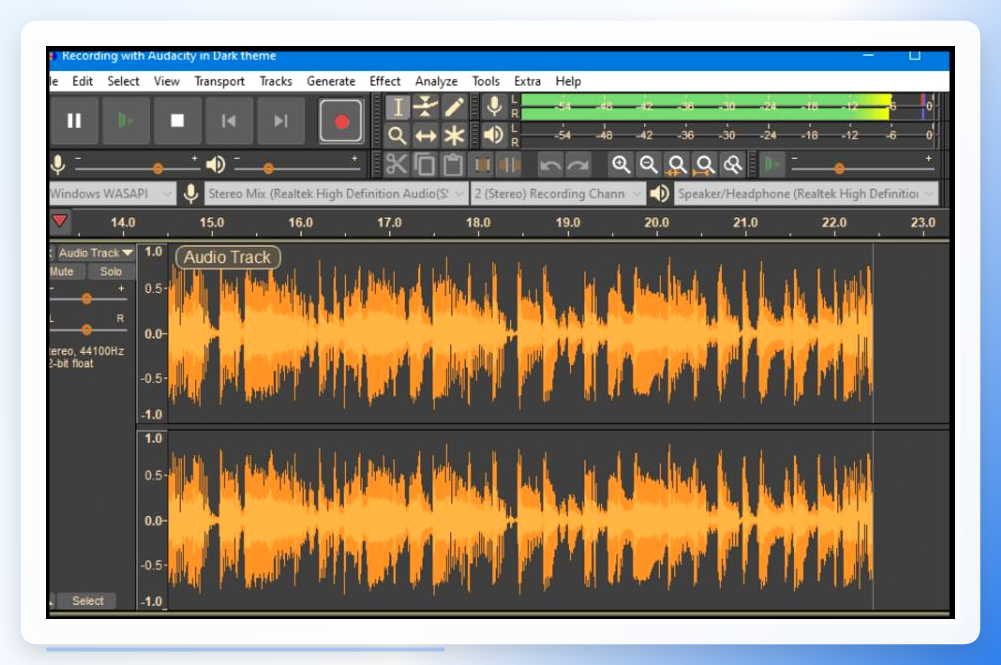The height and width of the screenshot is (665, 1001).
Task: Click the playback device speaker icon
Action: 659,193
